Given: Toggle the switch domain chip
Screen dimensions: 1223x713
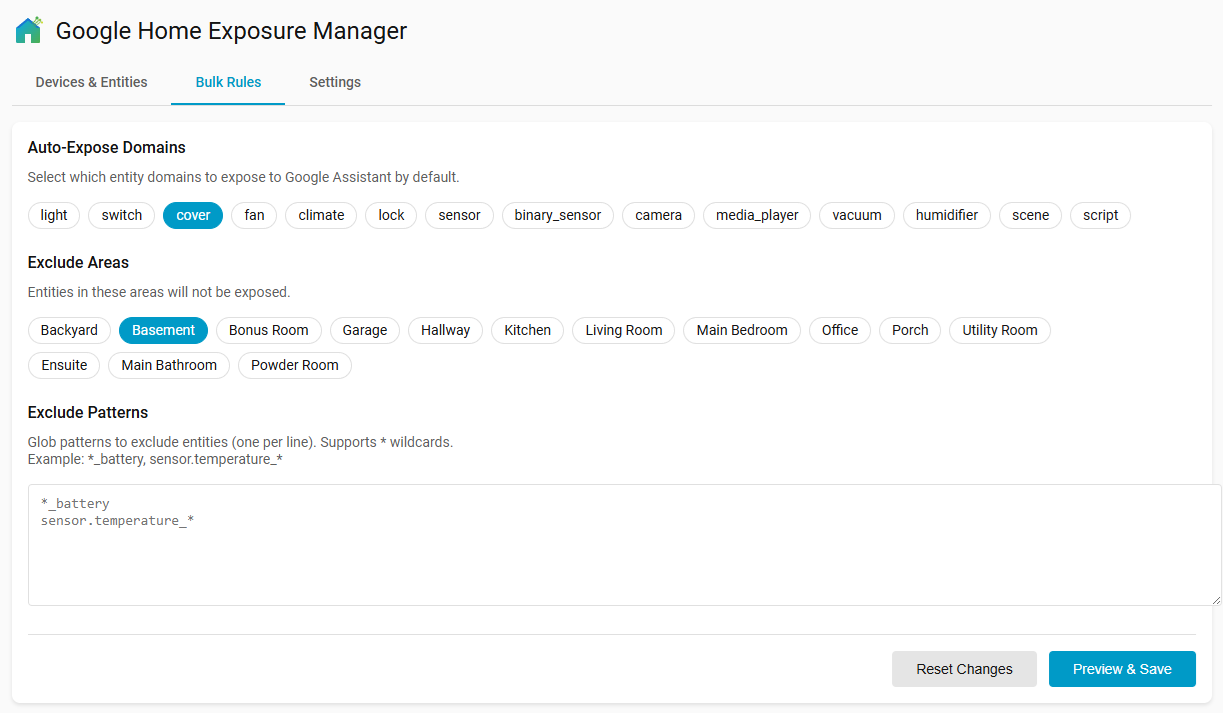Looking at the screenshot, I should 122,215.
